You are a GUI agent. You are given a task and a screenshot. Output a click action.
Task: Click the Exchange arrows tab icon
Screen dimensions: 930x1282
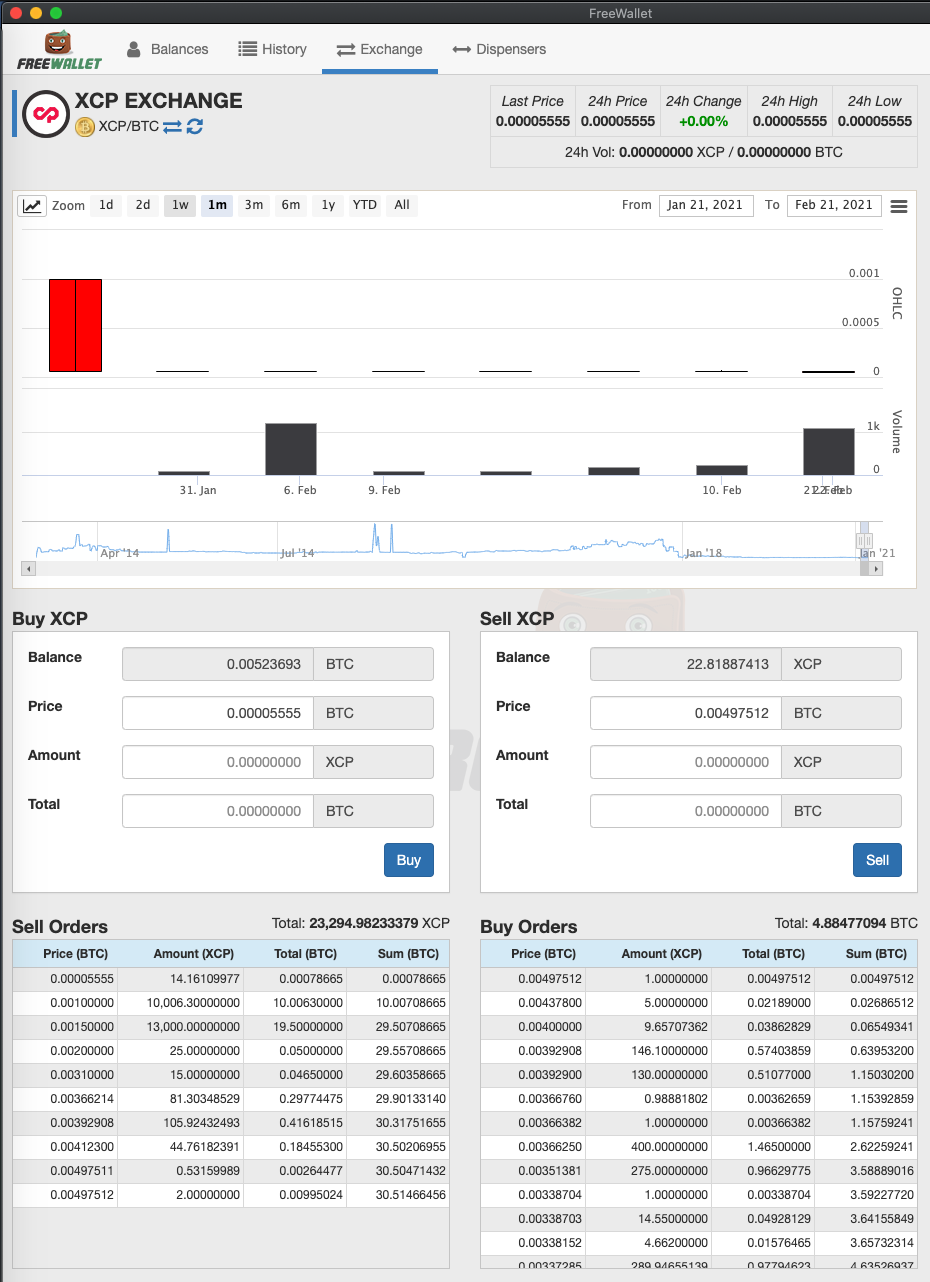pyautogui.click(x=346, y=49)
